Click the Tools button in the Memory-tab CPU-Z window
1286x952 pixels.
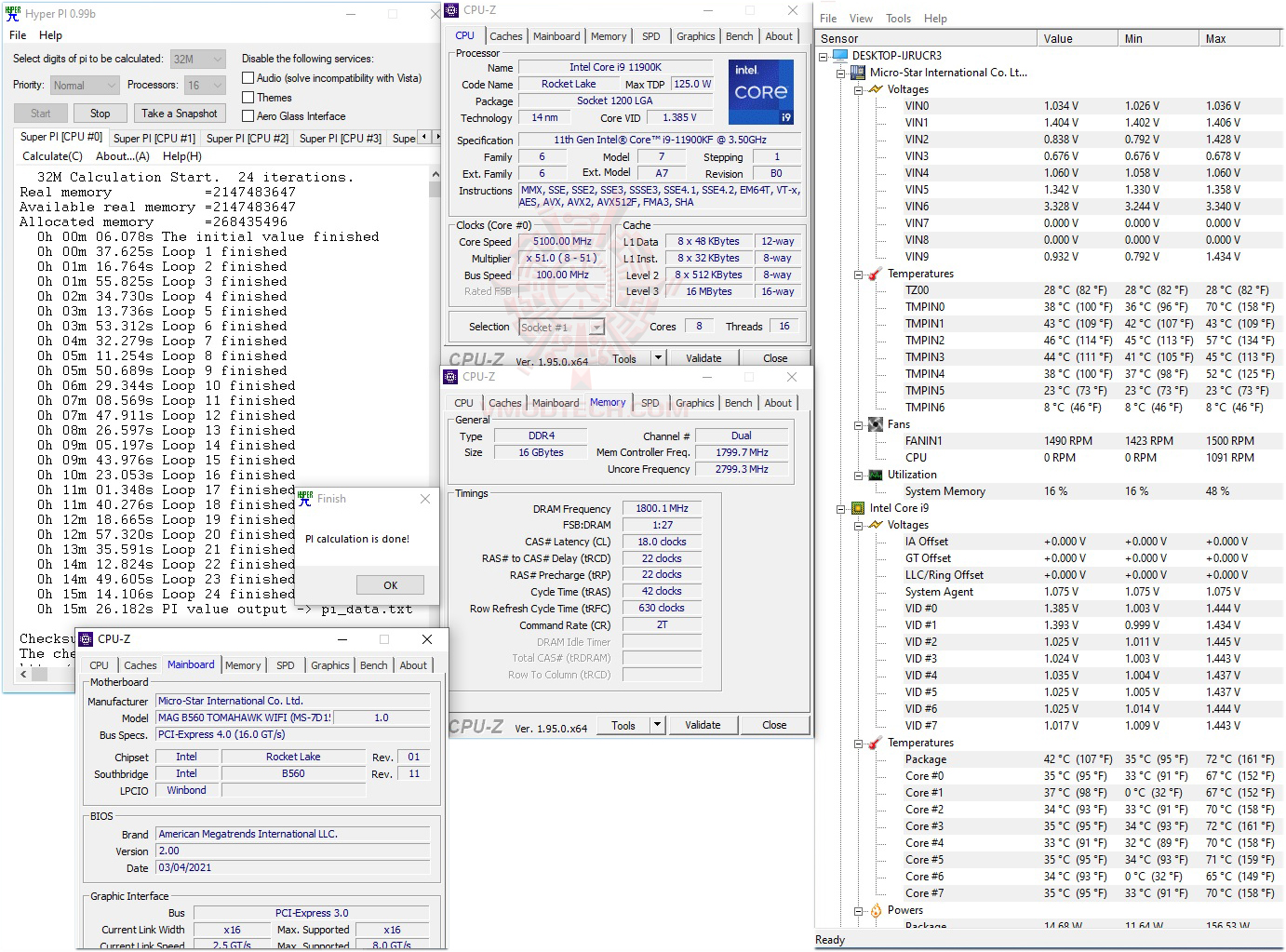(x=623, y=725)
